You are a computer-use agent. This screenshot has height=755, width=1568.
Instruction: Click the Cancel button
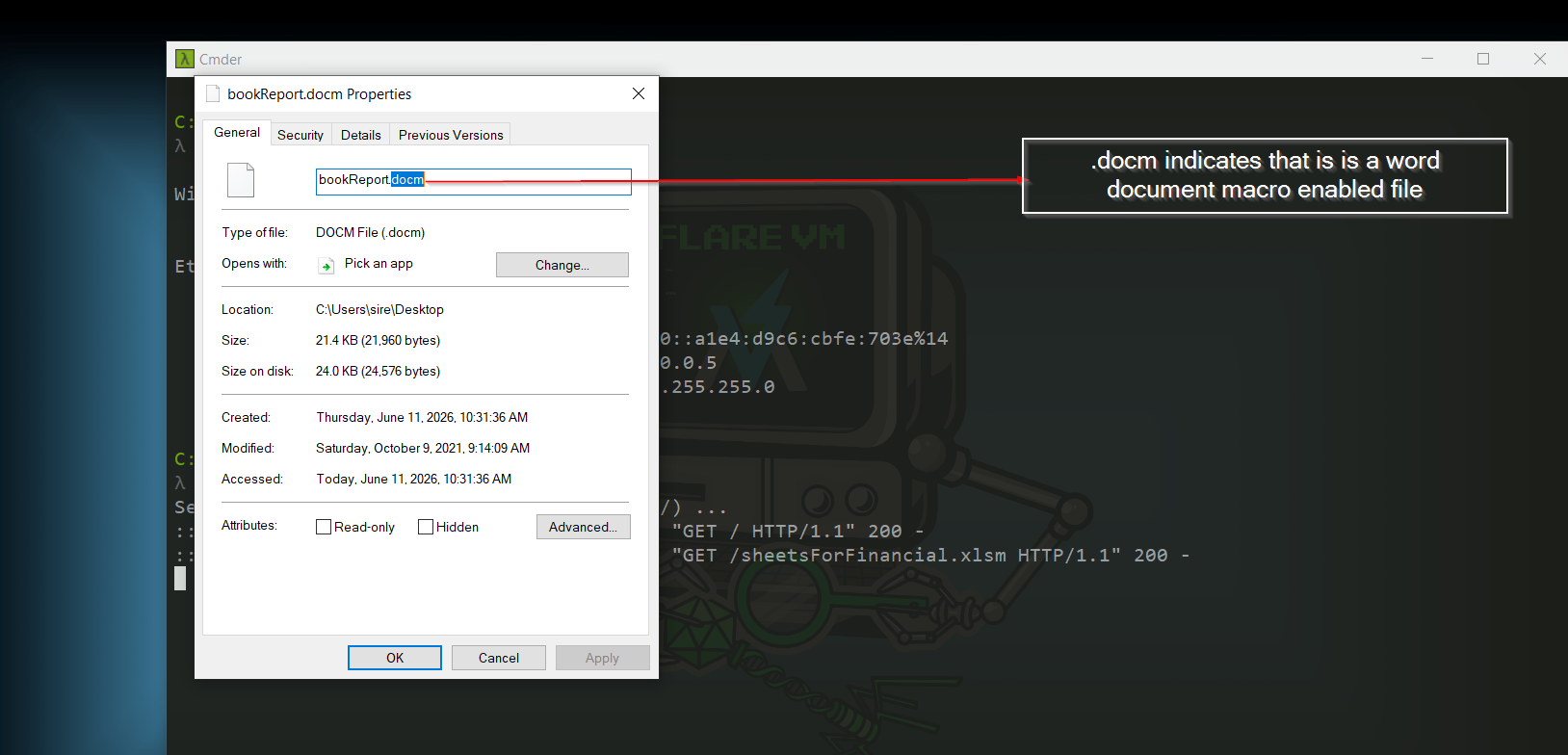click(x=499, y=658)
